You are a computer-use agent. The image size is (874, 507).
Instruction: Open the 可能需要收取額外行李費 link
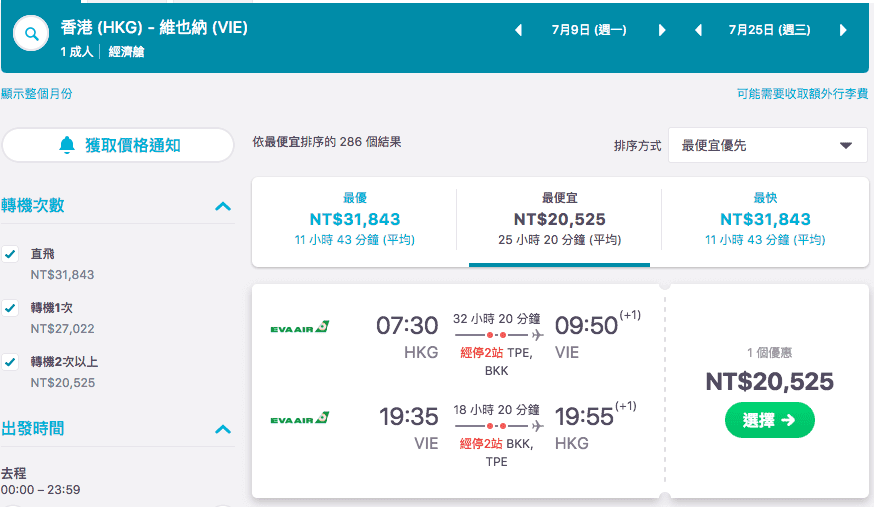coord(802,94)
